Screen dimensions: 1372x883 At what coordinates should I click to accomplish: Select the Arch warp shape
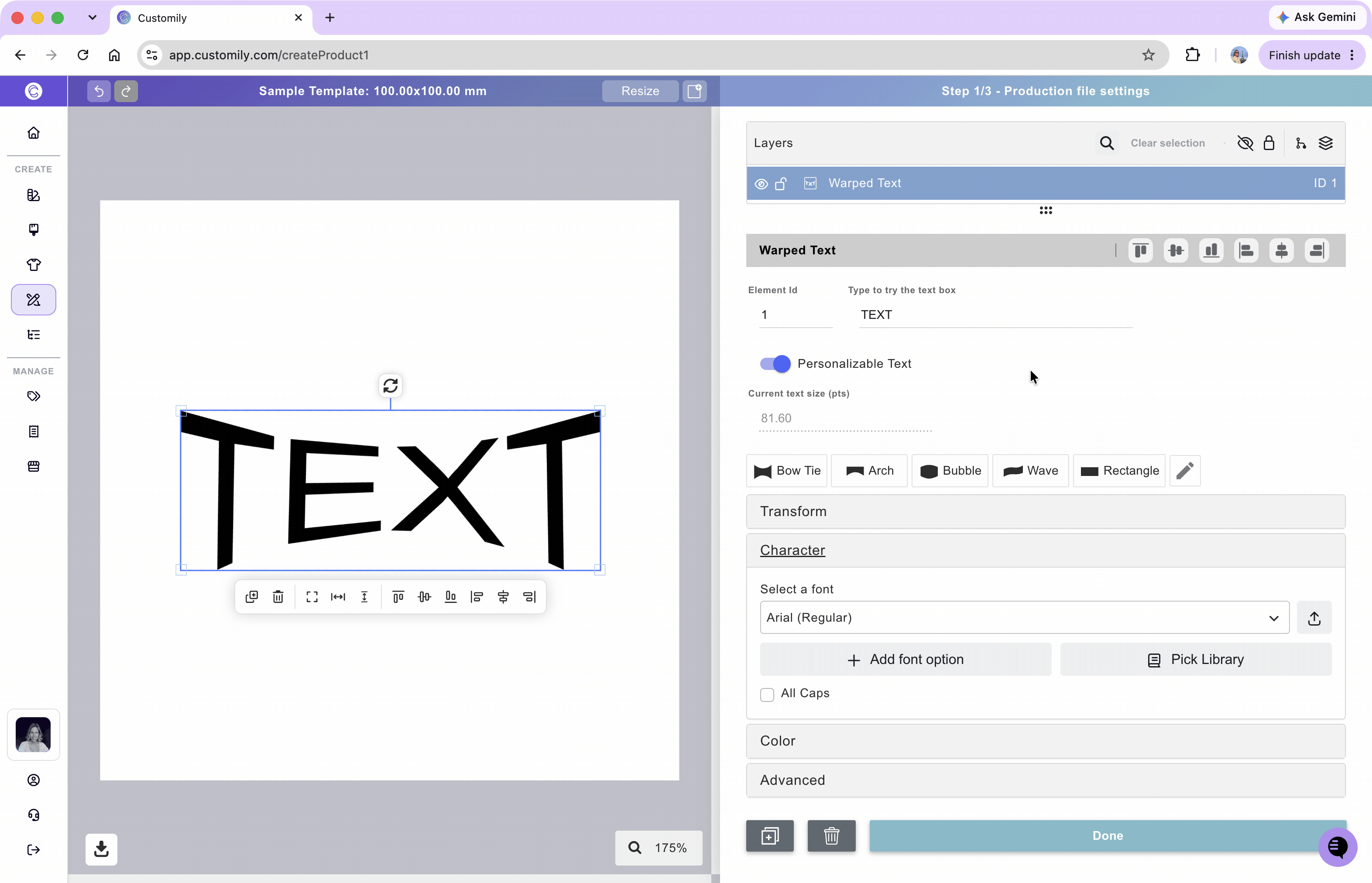tap(869, 471)
